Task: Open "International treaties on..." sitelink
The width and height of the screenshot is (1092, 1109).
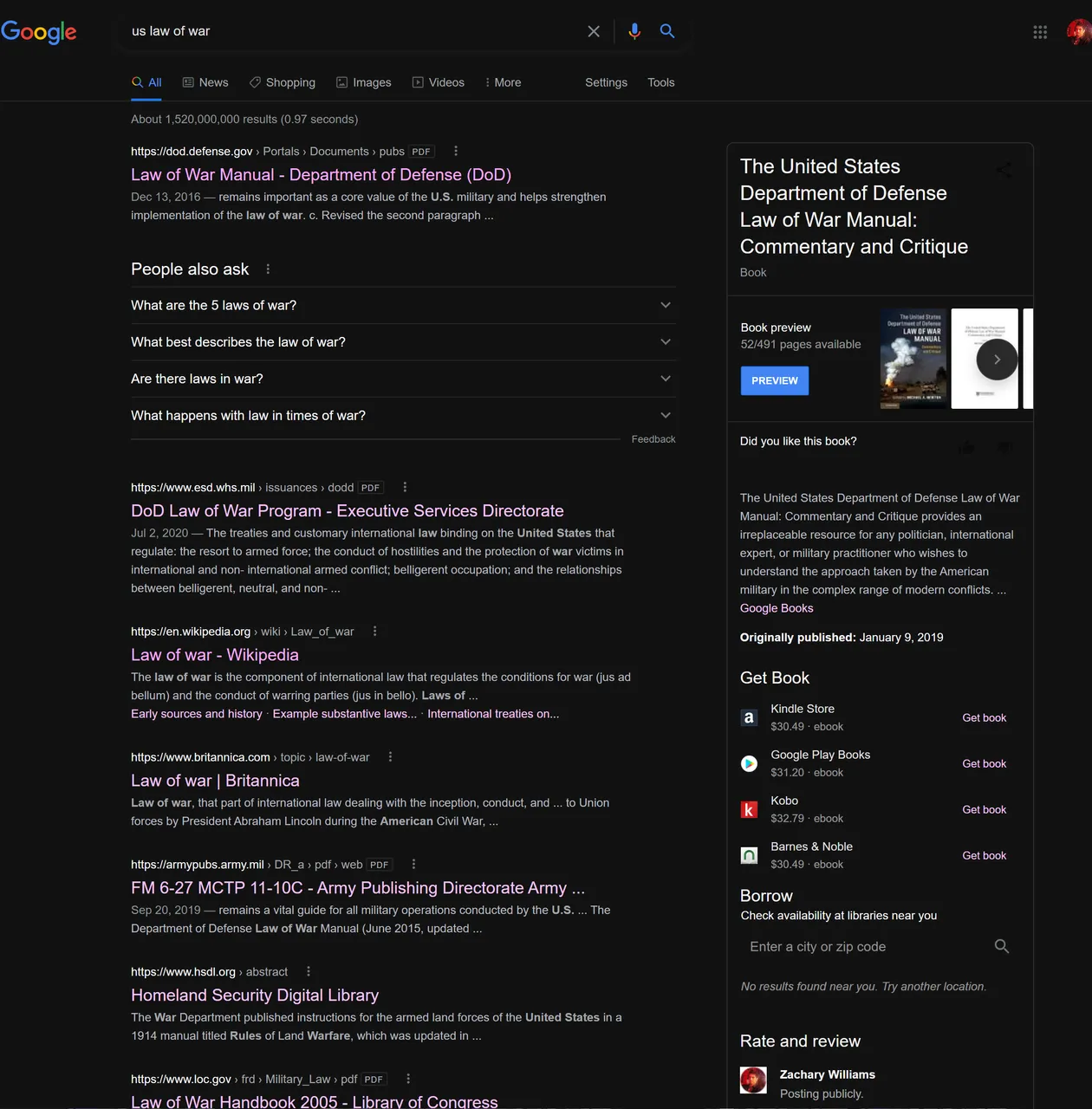Action: 493,714
